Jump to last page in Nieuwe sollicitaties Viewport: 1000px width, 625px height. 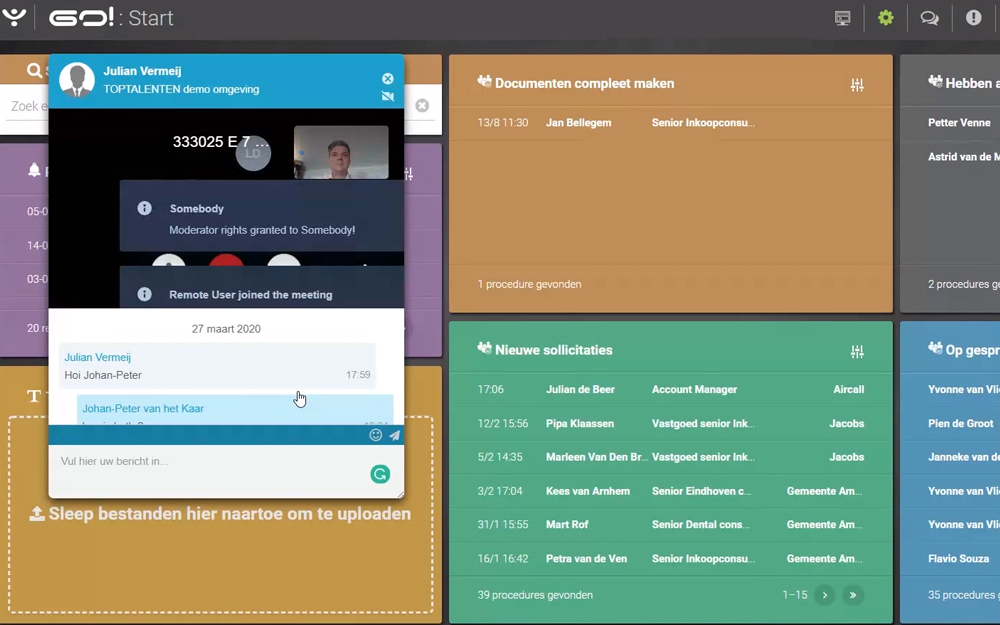click(853, 595)
